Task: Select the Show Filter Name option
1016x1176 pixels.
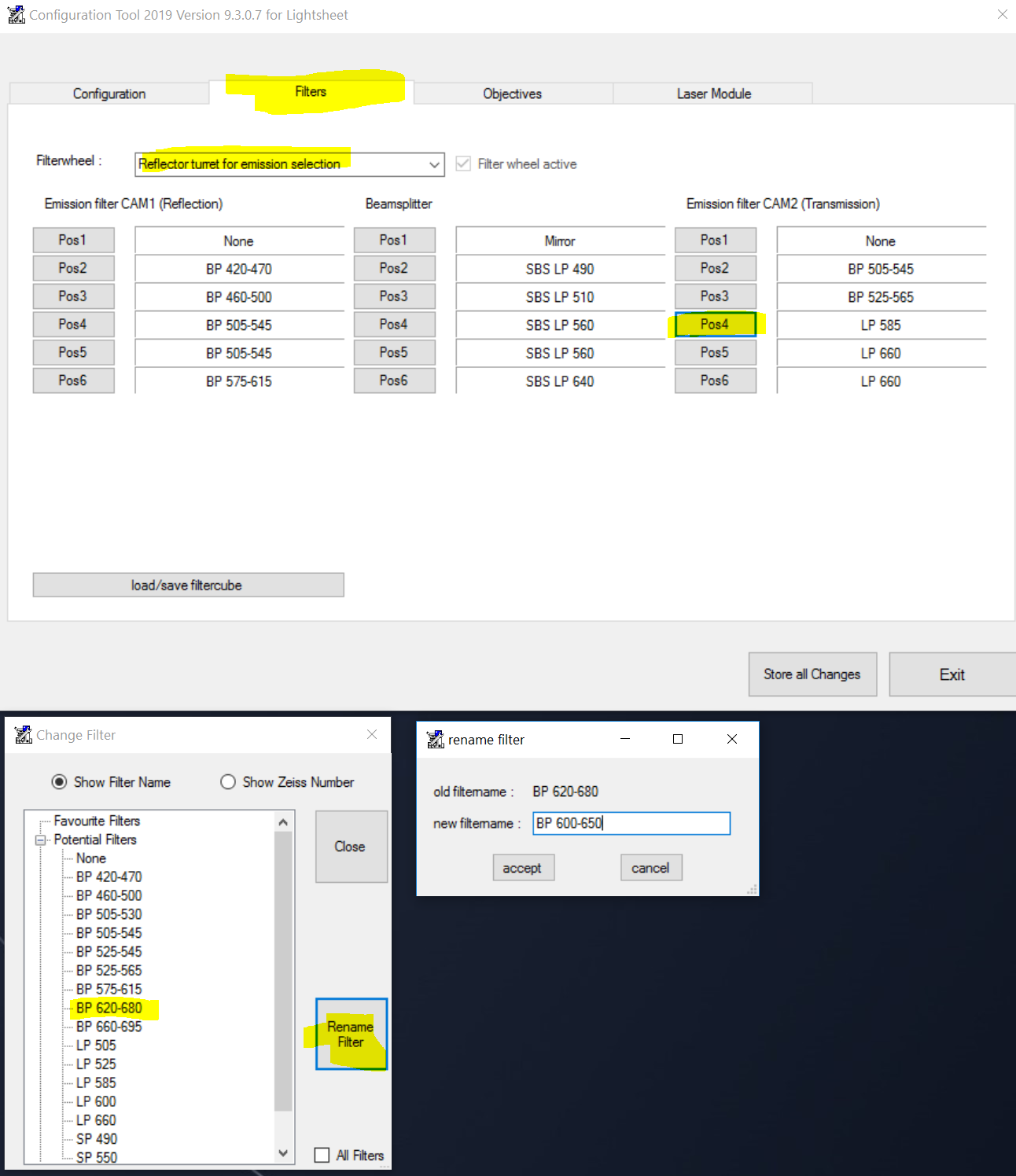Action: (x=59, y=782)
